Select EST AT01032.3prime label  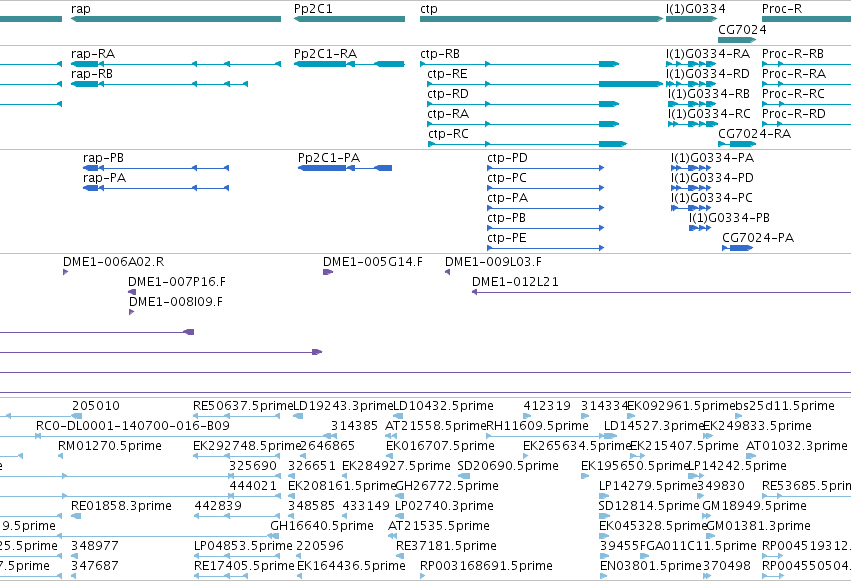click(797, 446)
